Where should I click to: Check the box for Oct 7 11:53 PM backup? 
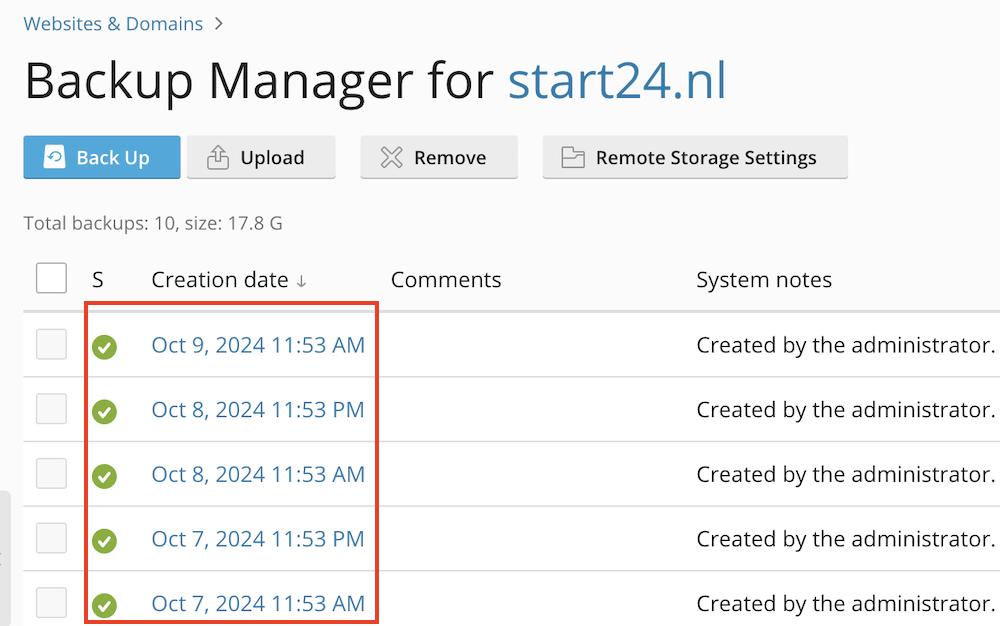click(x=51, y=539)
